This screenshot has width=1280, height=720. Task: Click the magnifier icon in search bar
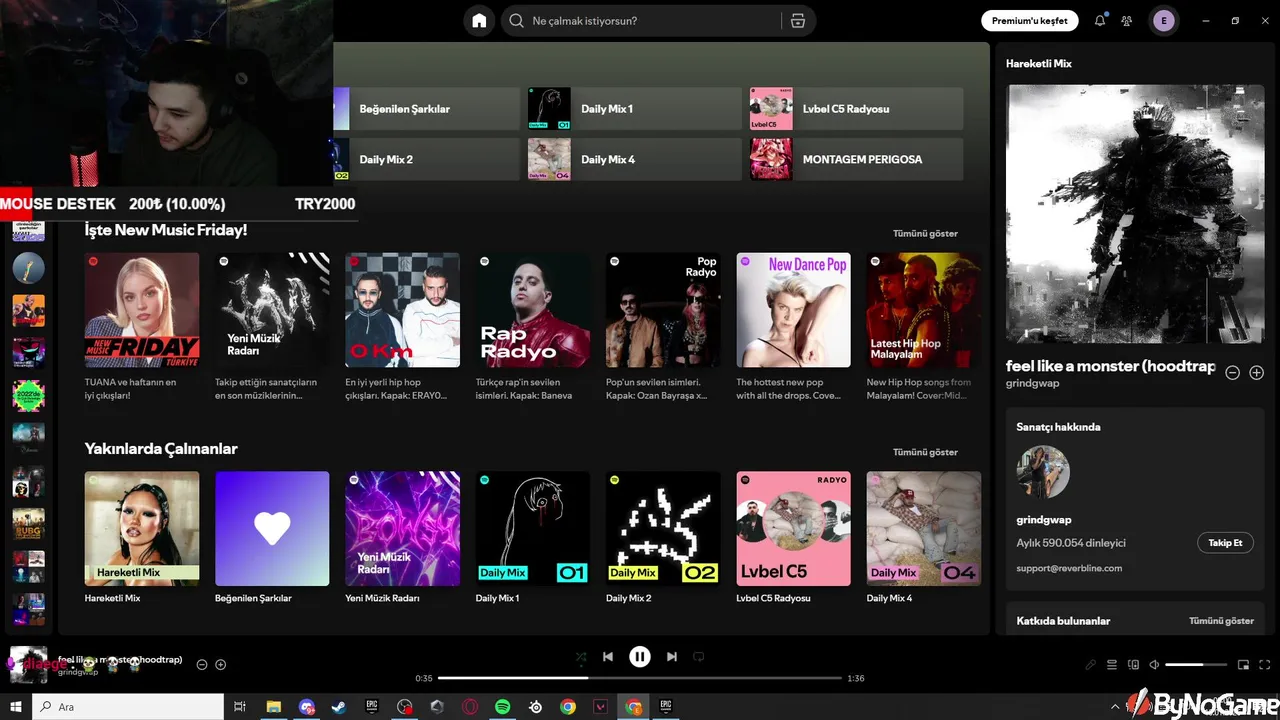pos(516,21)
